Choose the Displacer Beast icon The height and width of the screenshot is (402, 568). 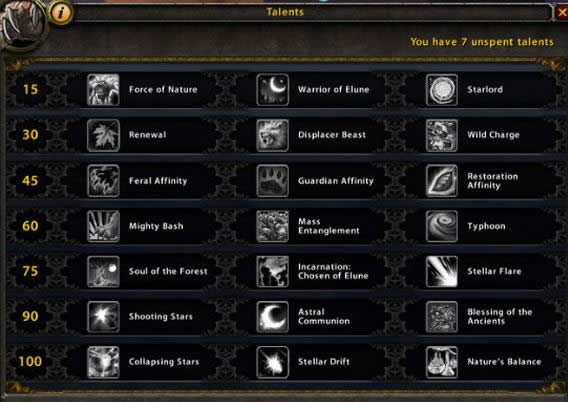pos(272,135)
